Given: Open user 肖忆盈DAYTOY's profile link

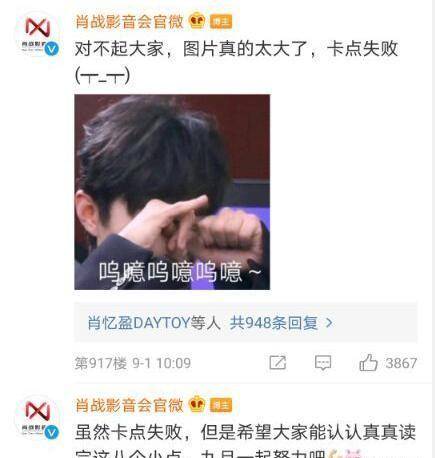Looking at the screenshot, I should (x=138, y=323).
